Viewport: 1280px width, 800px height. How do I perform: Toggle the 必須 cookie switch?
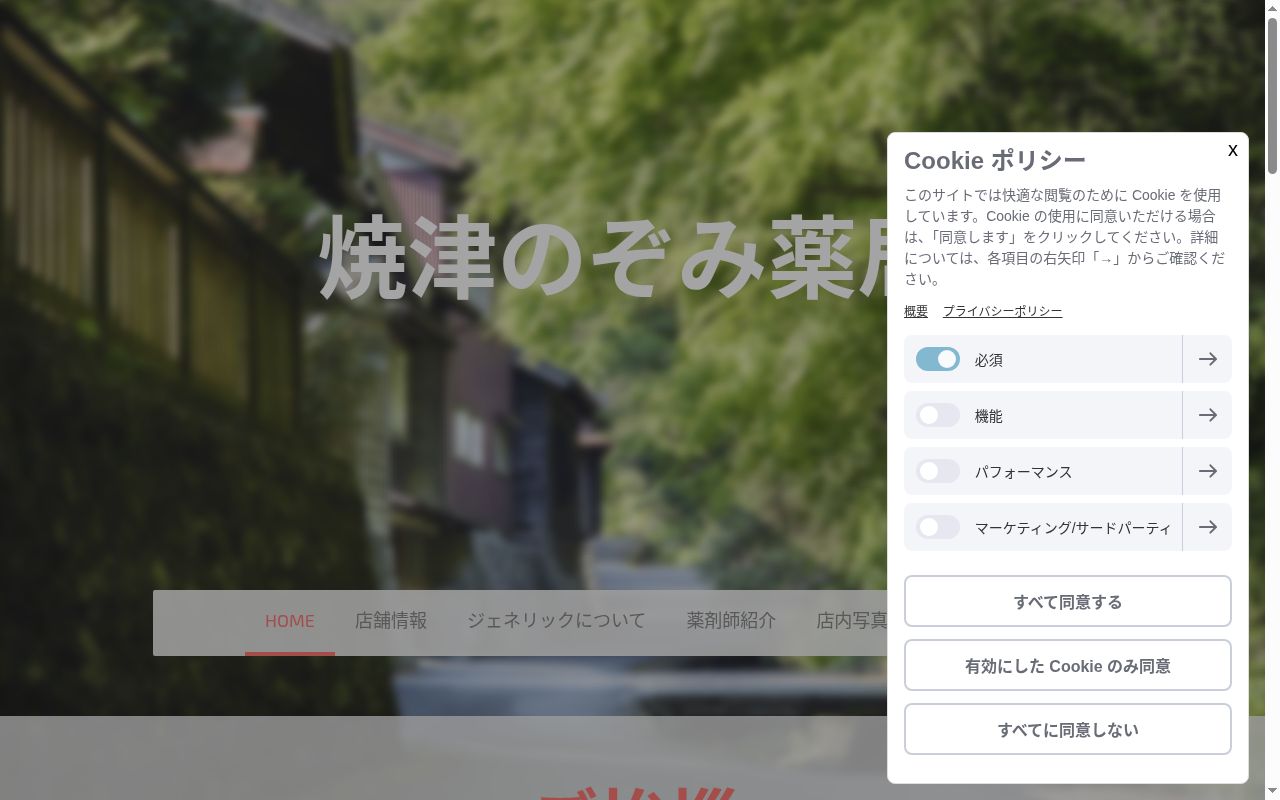pyautogui.click(x=938, y=359)
